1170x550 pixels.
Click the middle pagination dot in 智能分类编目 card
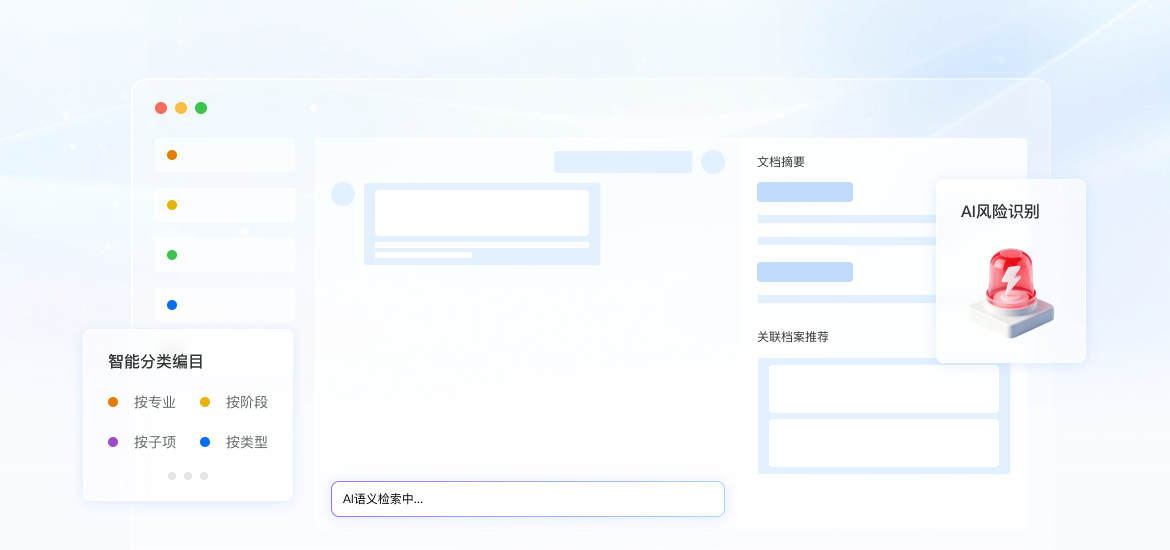(x=188, y=476)
